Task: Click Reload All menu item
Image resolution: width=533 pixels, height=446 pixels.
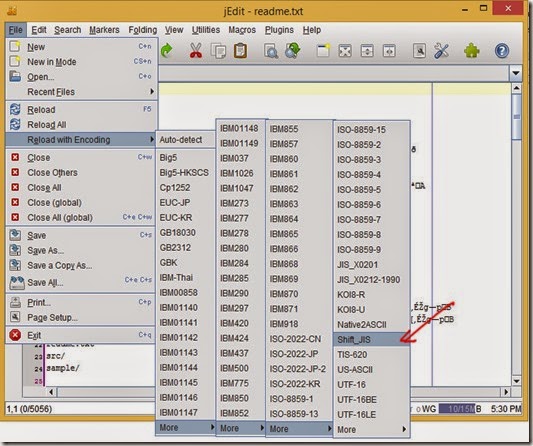Action: click(82, 124)
